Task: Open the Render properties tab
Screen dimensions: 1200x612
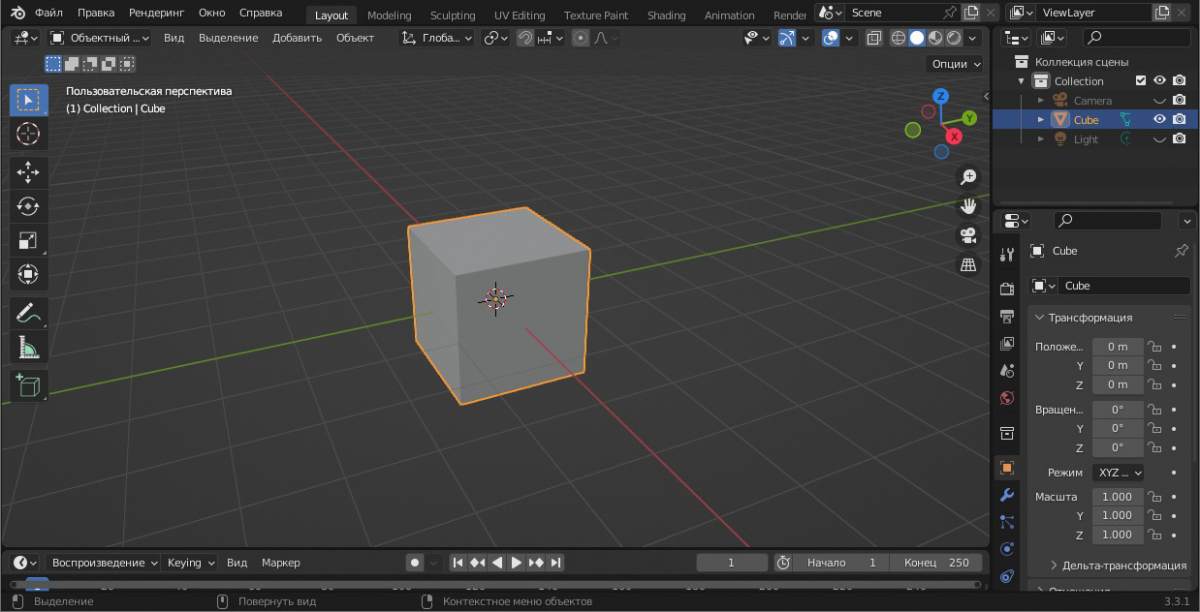Action: [1007, 289]
